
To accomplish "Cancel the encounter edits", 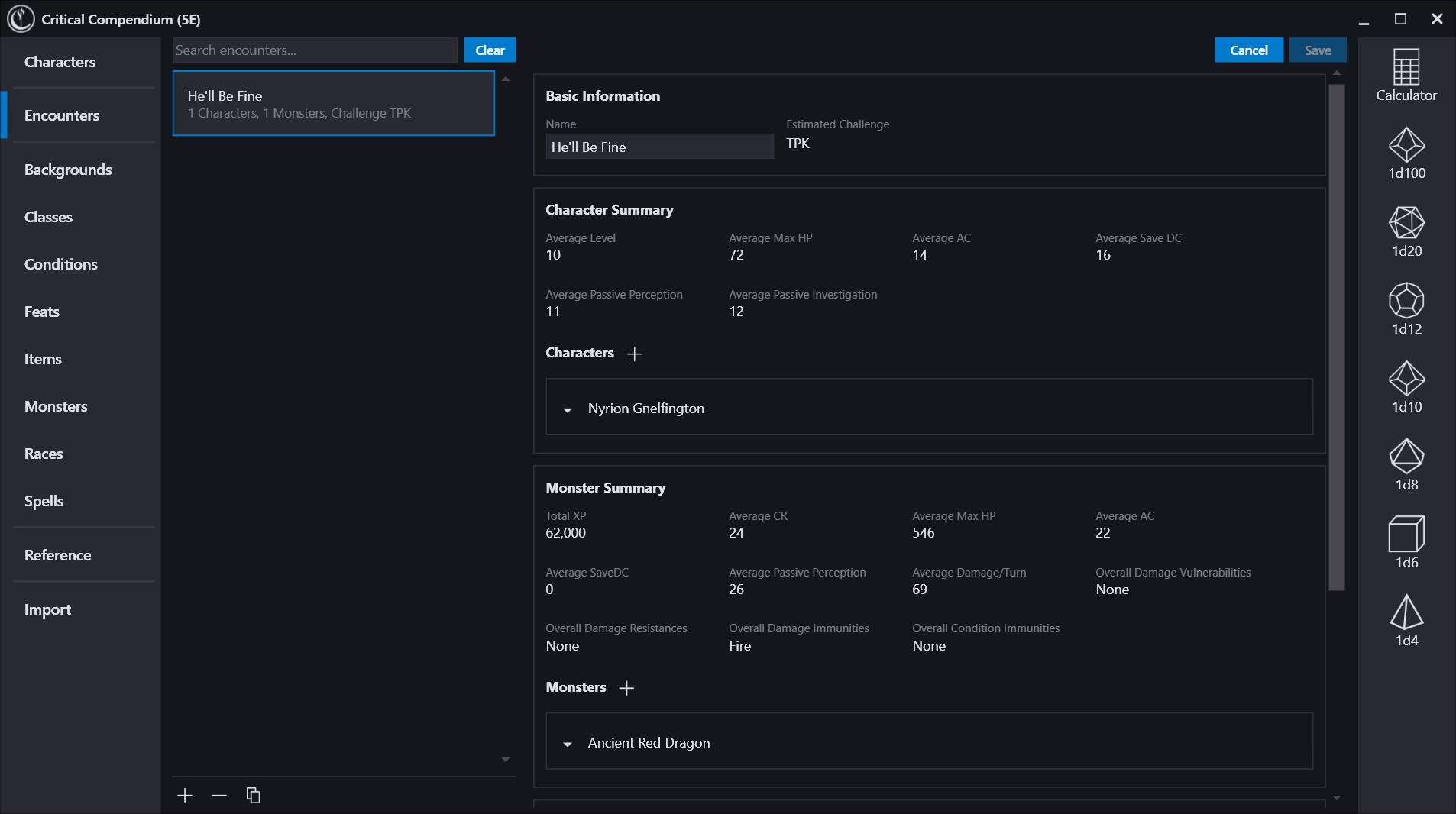I will click(1248, 50).
